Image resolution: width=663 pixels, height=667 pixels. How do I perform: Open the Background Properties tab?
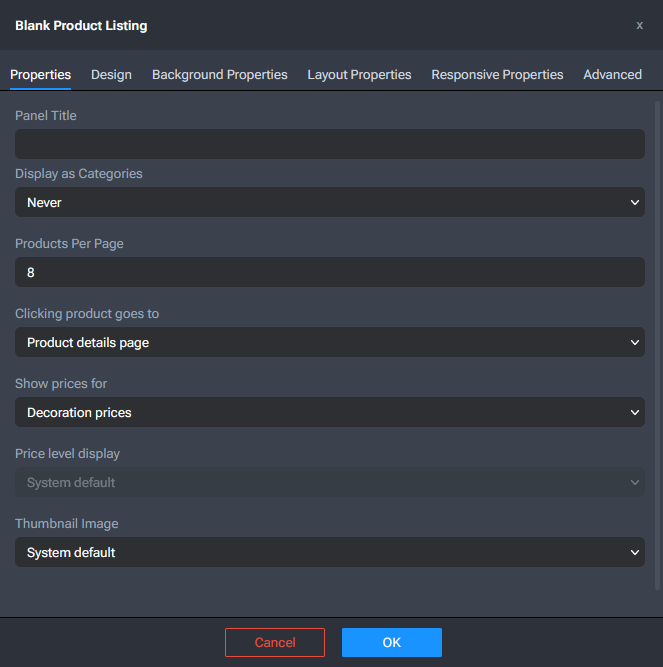219,74
